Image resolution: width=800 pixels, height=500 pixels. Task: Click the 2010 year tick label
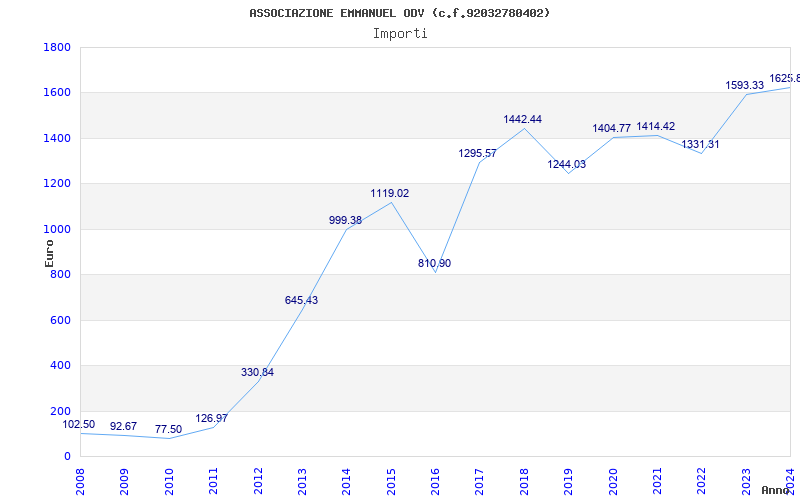tap(169, 482)
